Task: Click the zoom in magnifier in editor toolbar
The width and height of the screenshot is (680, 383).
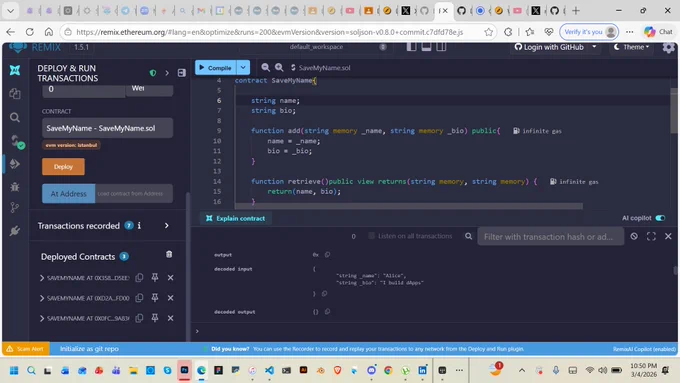Action: click(x=279, y=67)
